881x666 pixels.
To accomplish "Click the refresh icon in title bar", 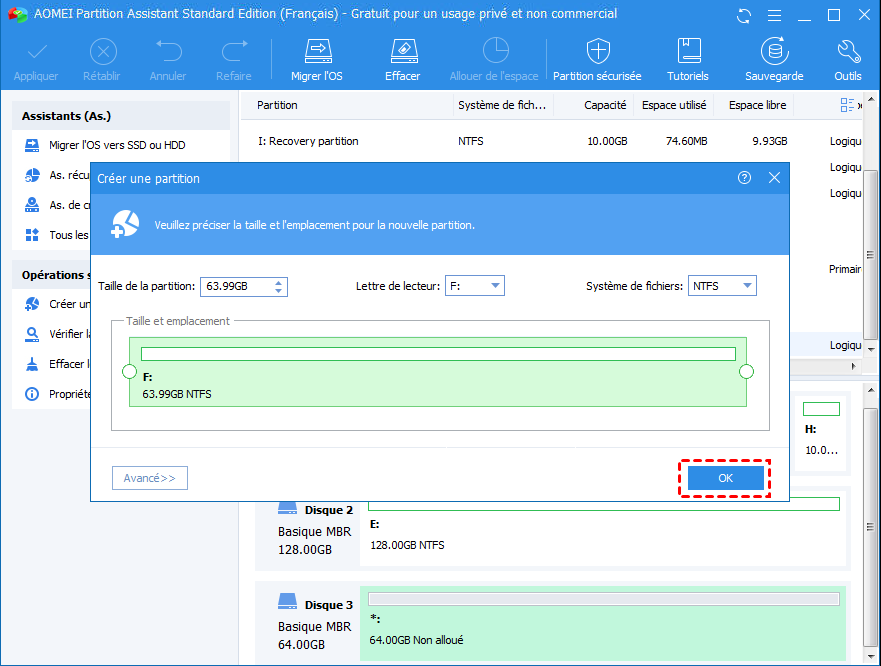I will pyautogui.click(x=744, y=15).
